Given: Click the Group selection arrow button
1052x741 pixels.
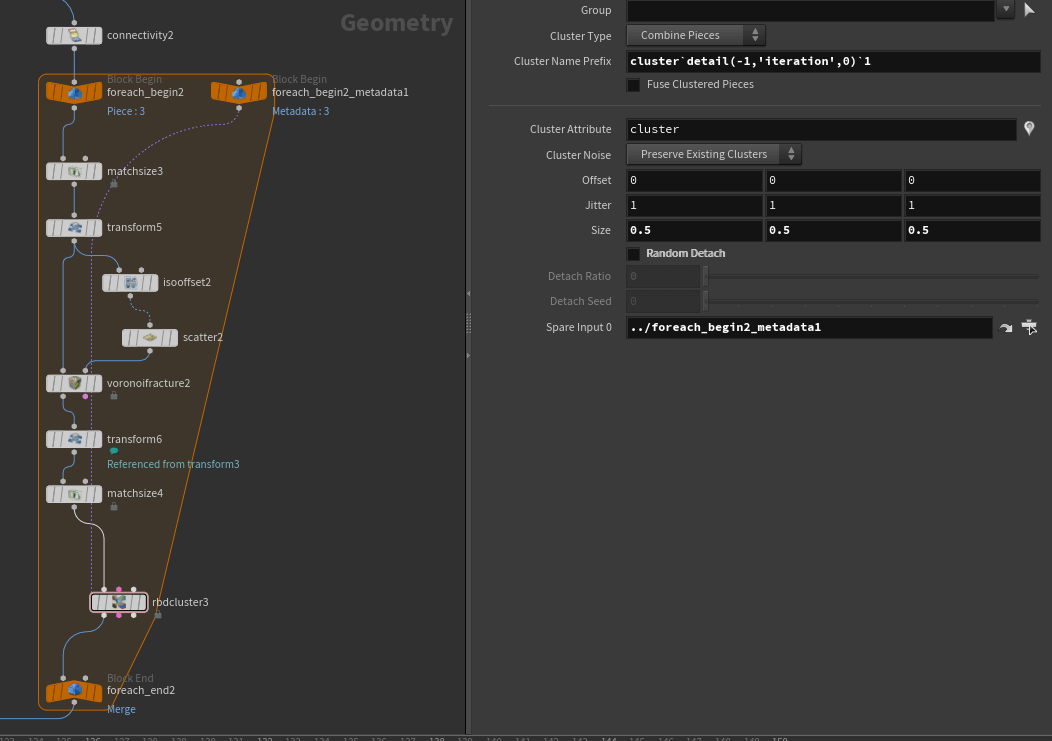Looking at the screenshot, I should coord(1029,10).
